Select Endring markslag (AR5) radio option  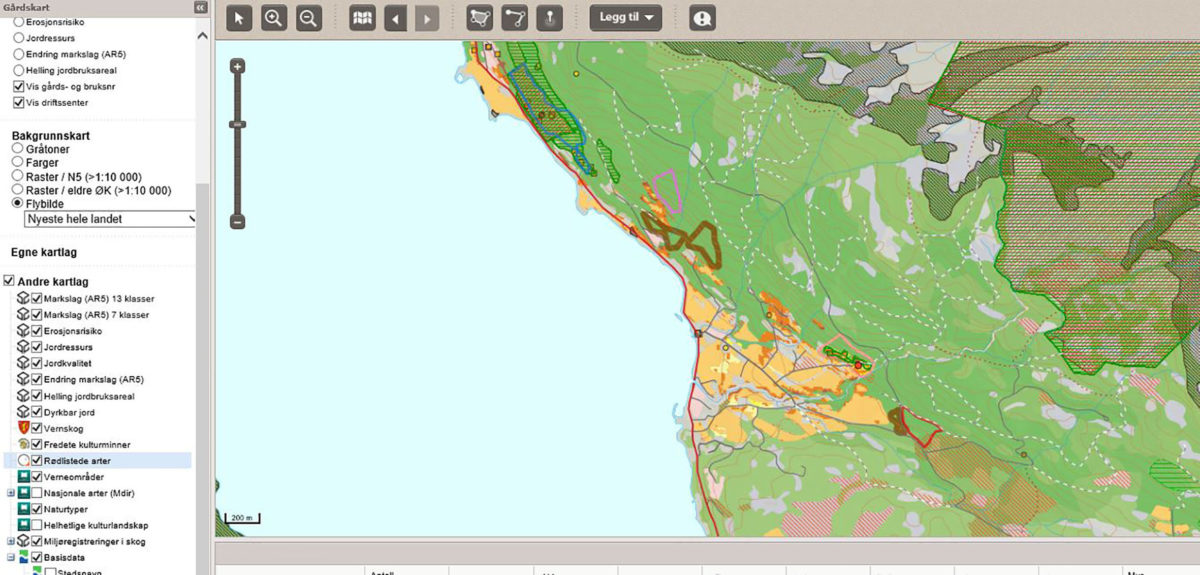18,54
